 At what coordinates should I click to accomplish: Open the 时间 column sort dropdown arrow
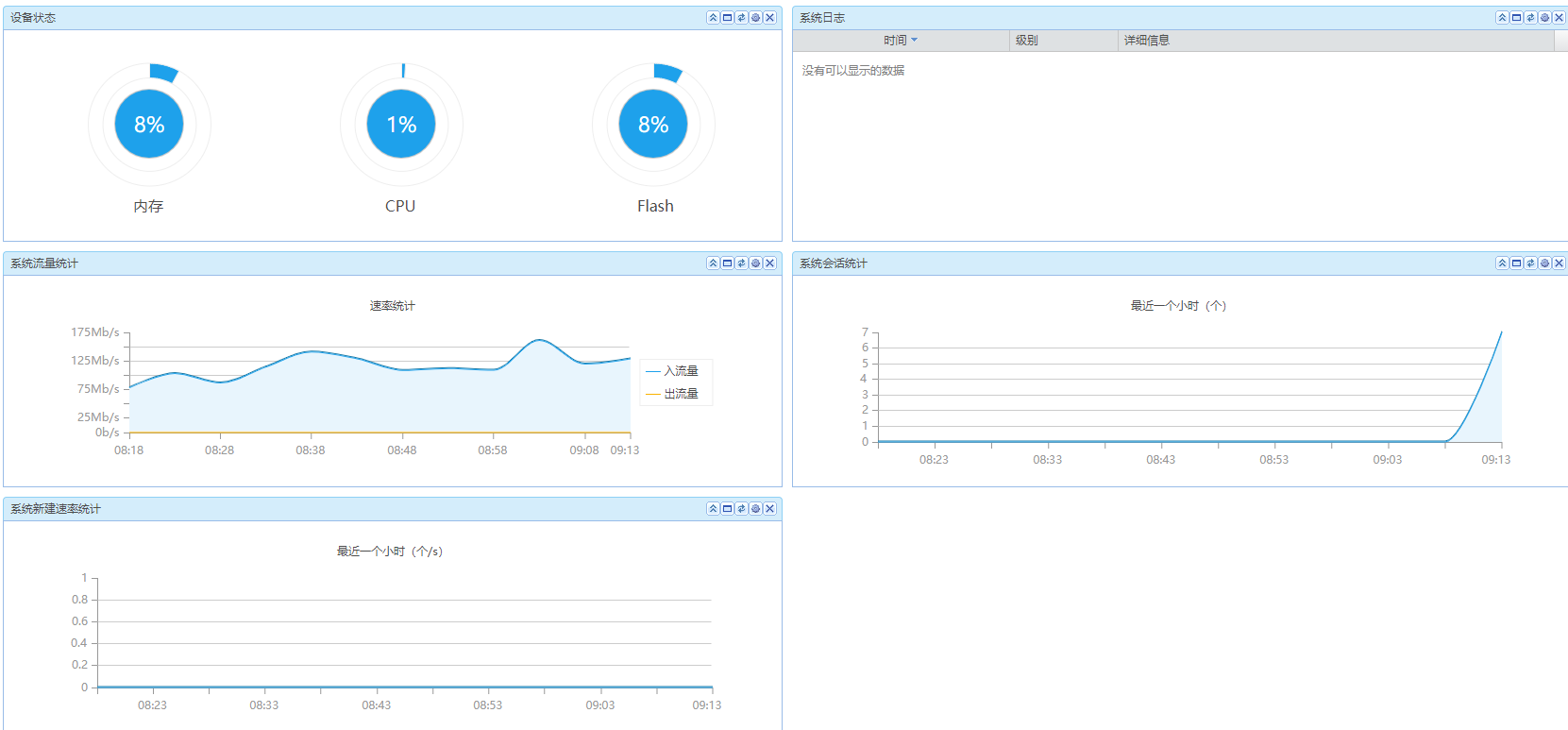914,41
